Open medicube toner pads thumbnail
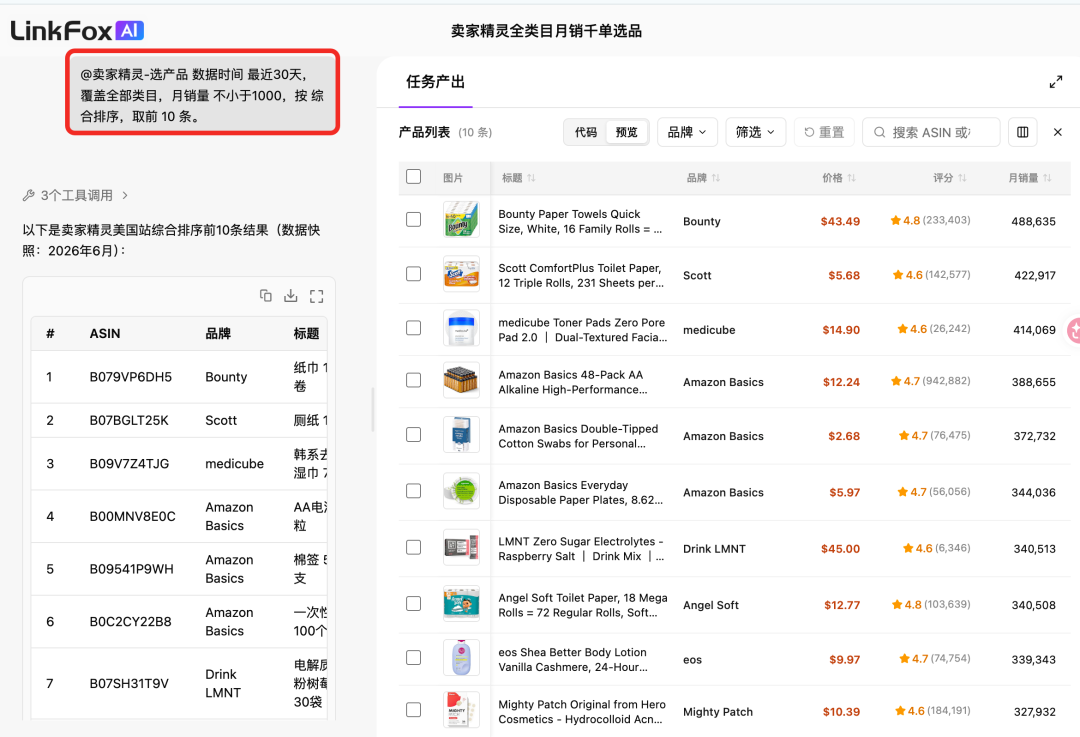 tap(461, 328)
